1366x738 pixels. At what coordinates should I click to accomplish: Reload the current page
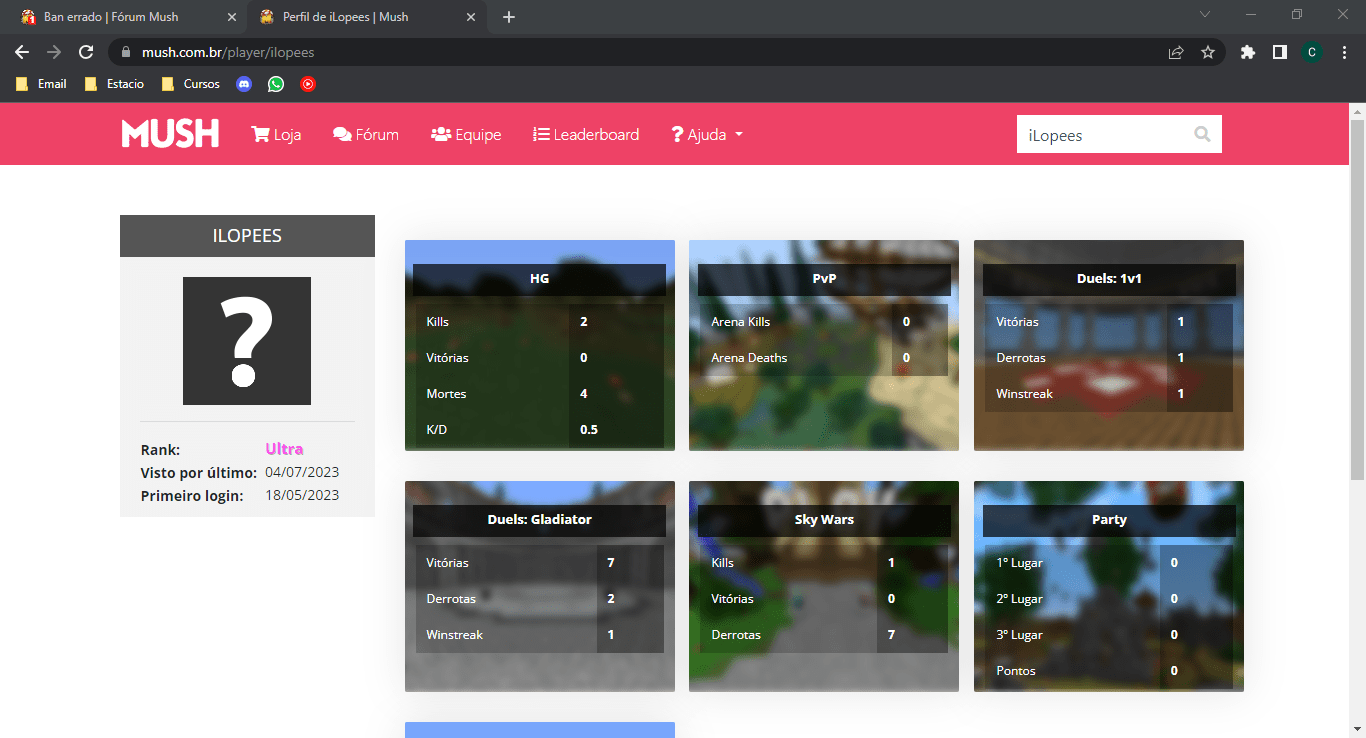86,52
